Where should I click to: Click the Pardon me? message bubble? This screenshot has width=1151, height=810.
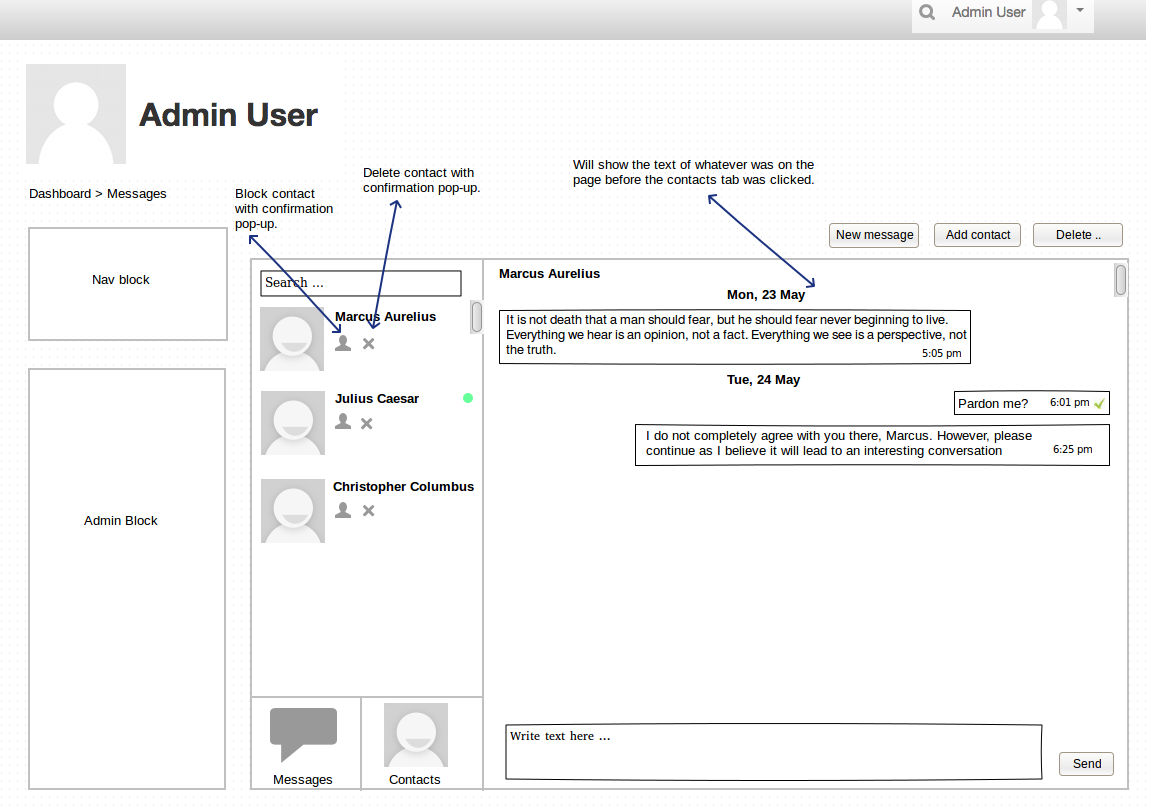(x=1031, y=403)
